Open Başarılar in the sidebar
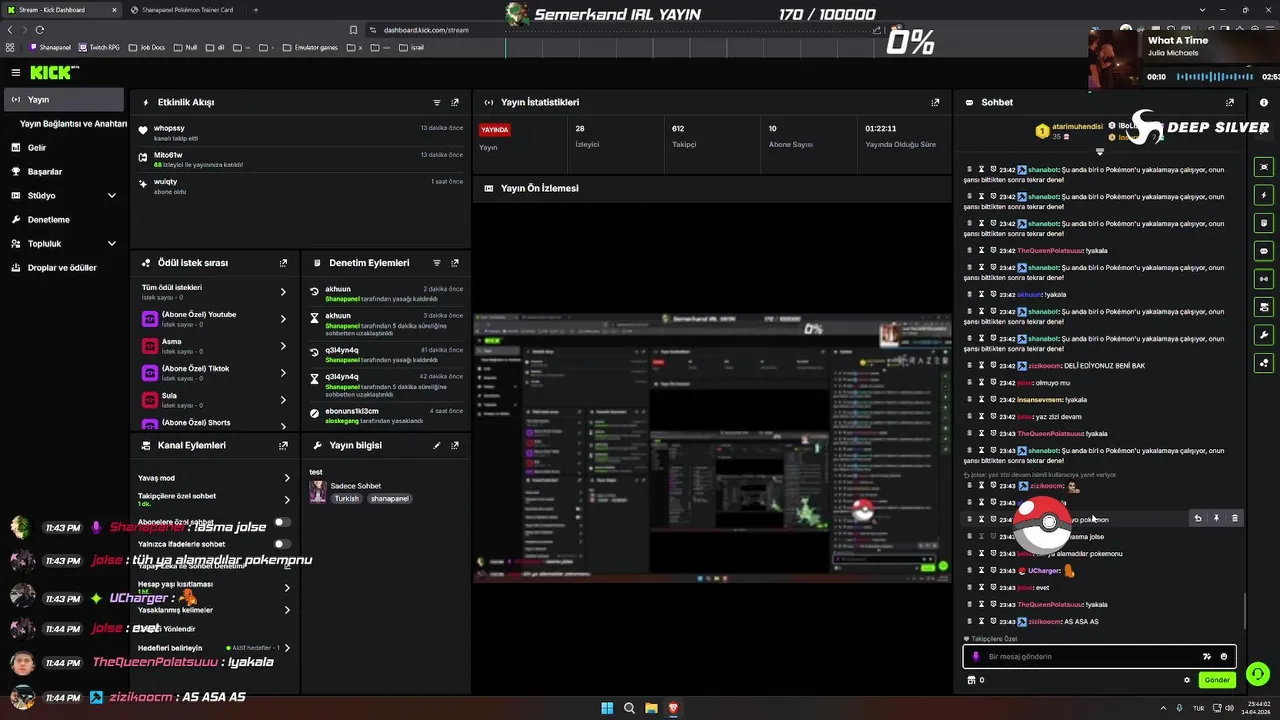1280x720 pixels. 64,171
